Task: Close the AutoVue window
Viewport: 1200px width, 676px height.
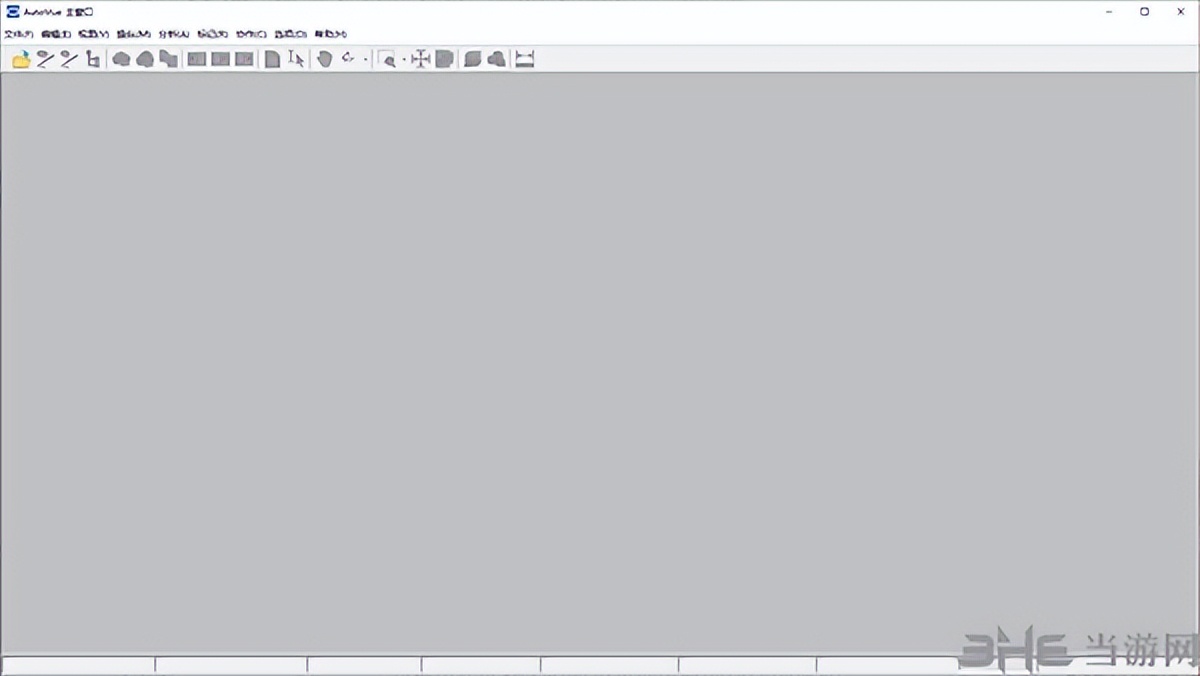Action: click(x=1181, y=12)
